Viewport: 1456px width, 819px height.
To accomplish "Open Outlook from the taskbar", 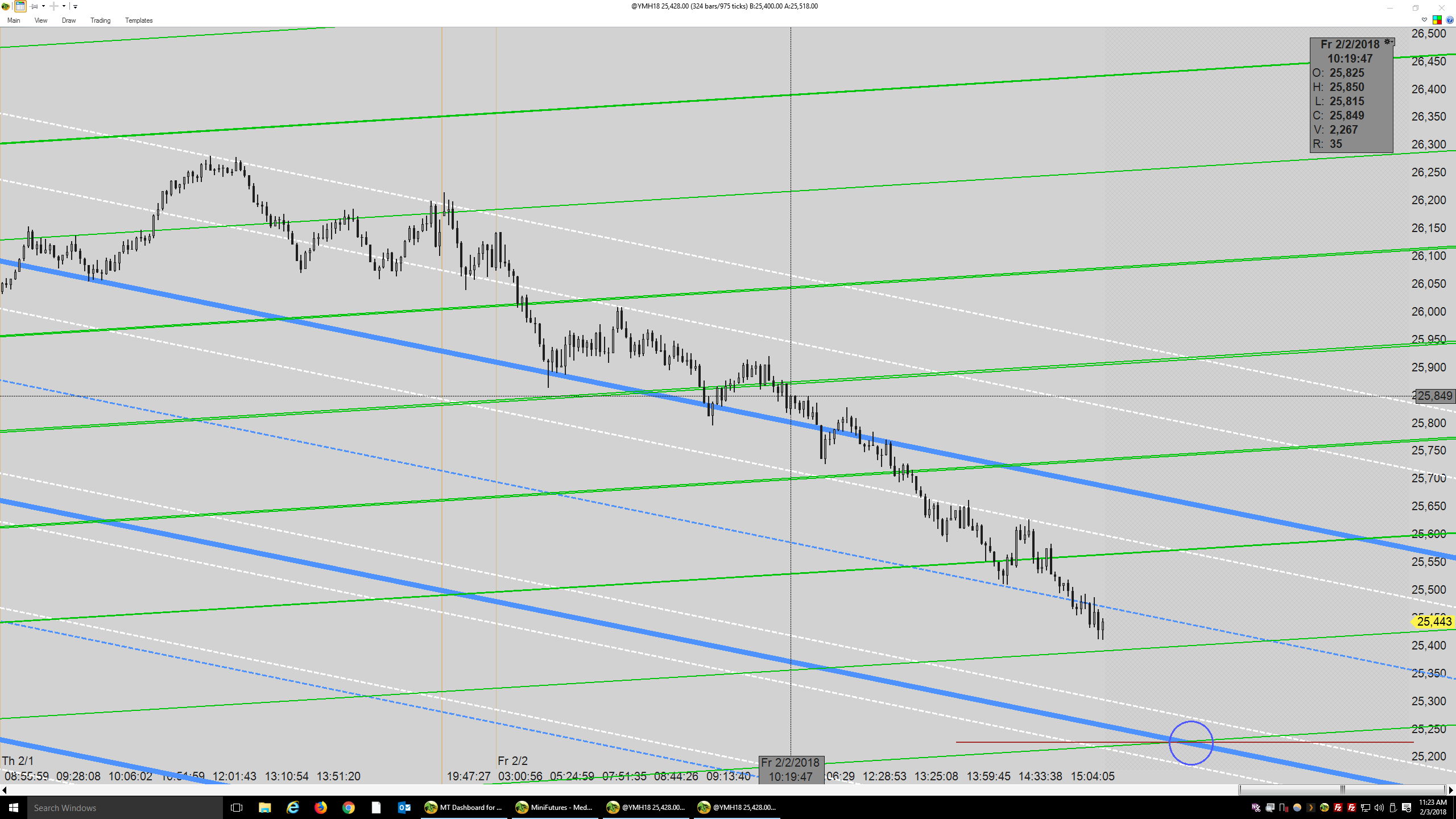I will click(404, 808).
